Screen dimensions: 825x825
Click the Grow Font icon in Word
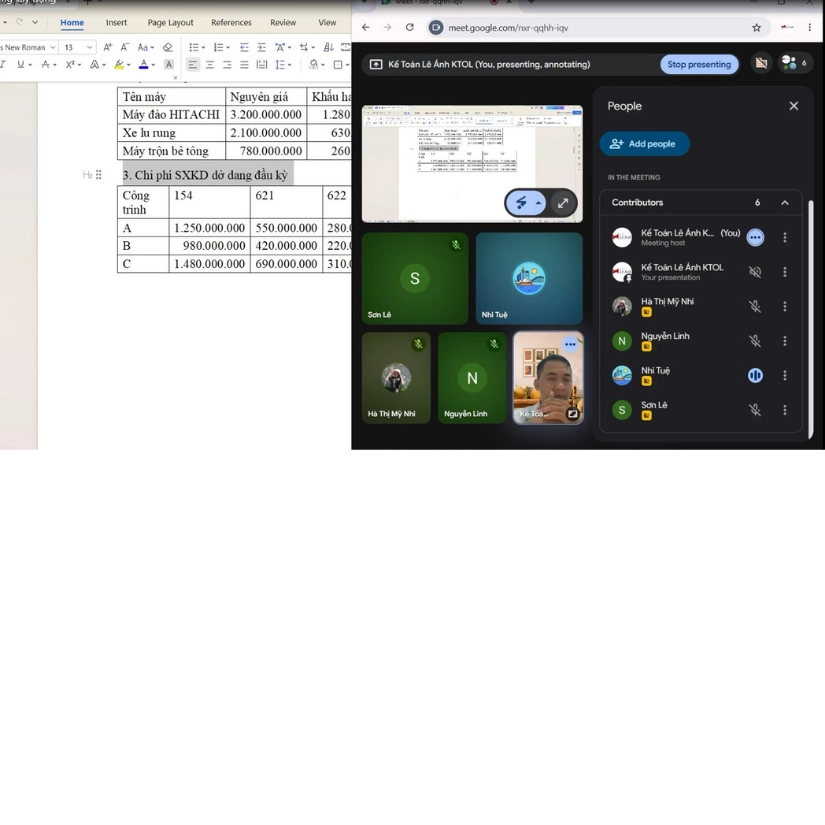click(107, 47)
